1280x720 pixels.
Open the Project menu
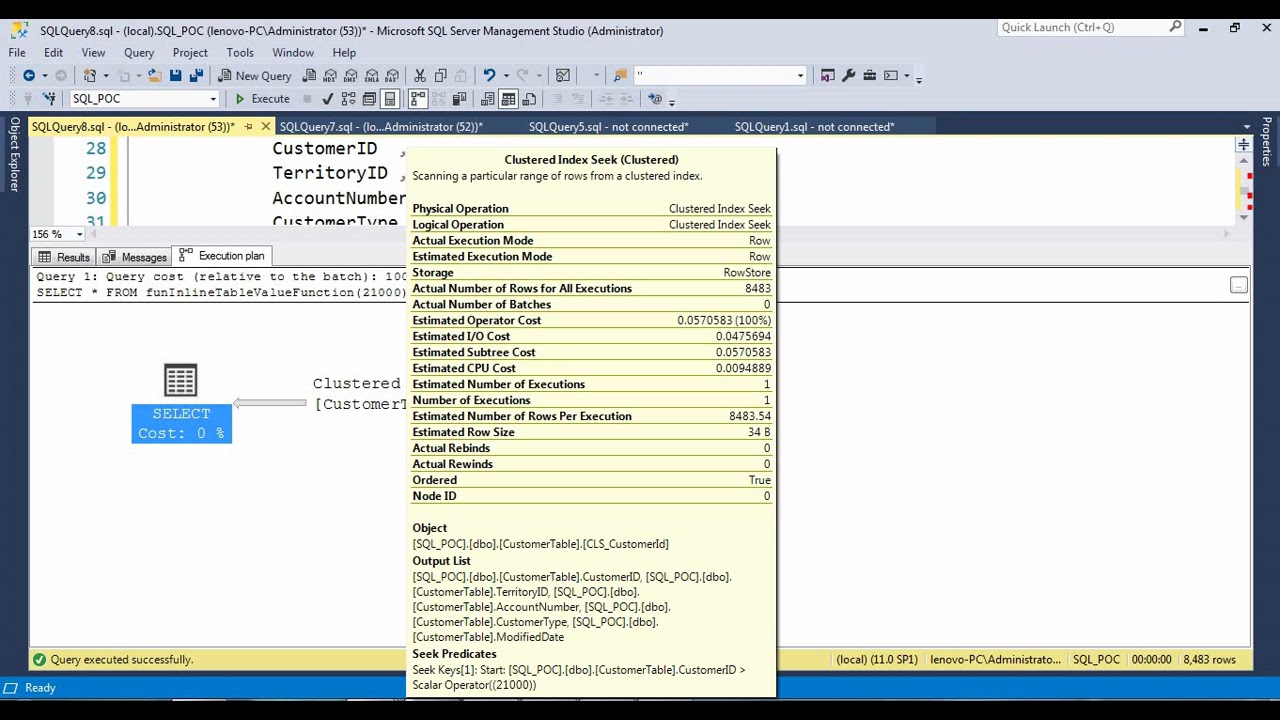click(190, 52)
